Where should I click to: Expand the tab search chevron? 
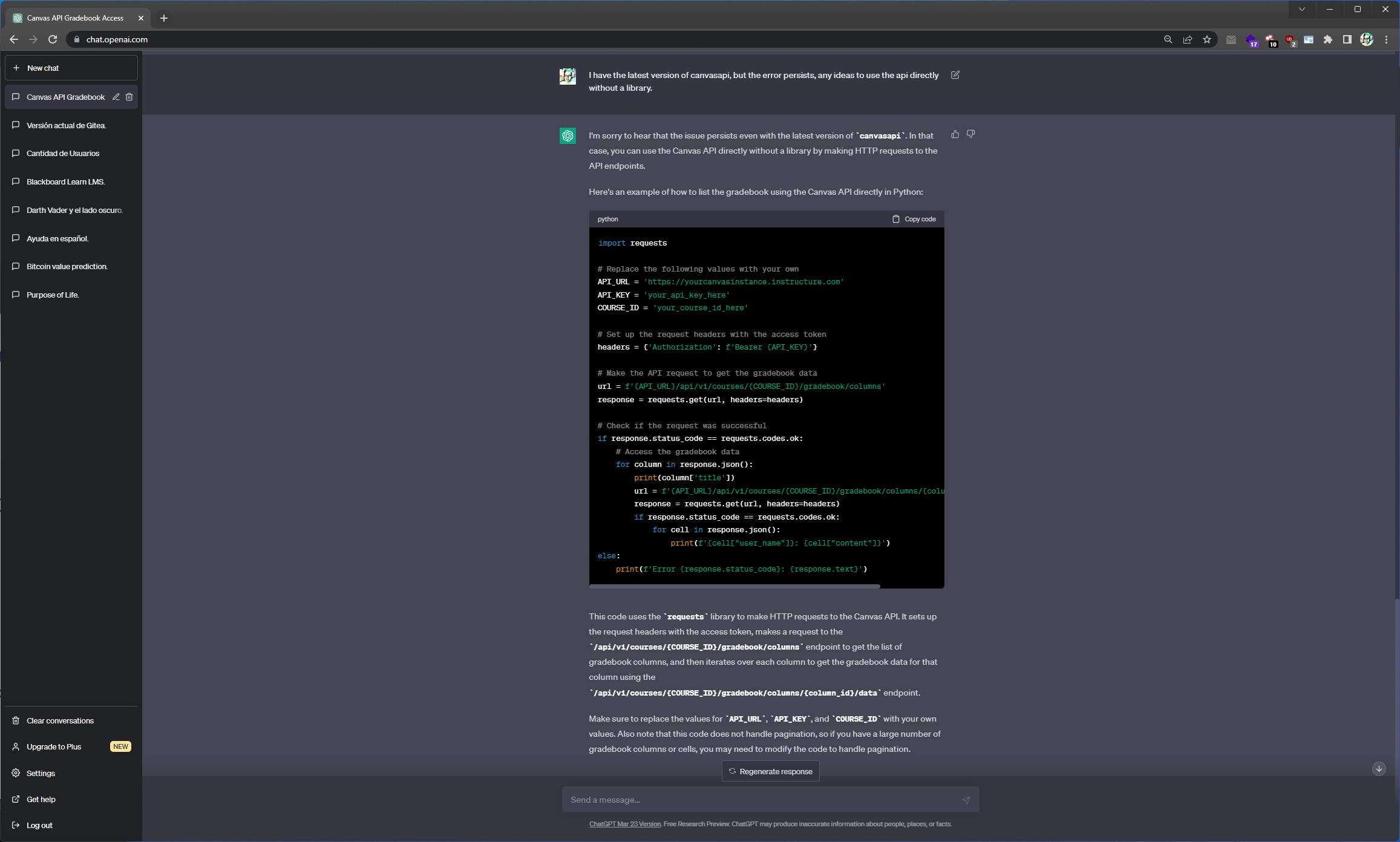click(1301, 9)
